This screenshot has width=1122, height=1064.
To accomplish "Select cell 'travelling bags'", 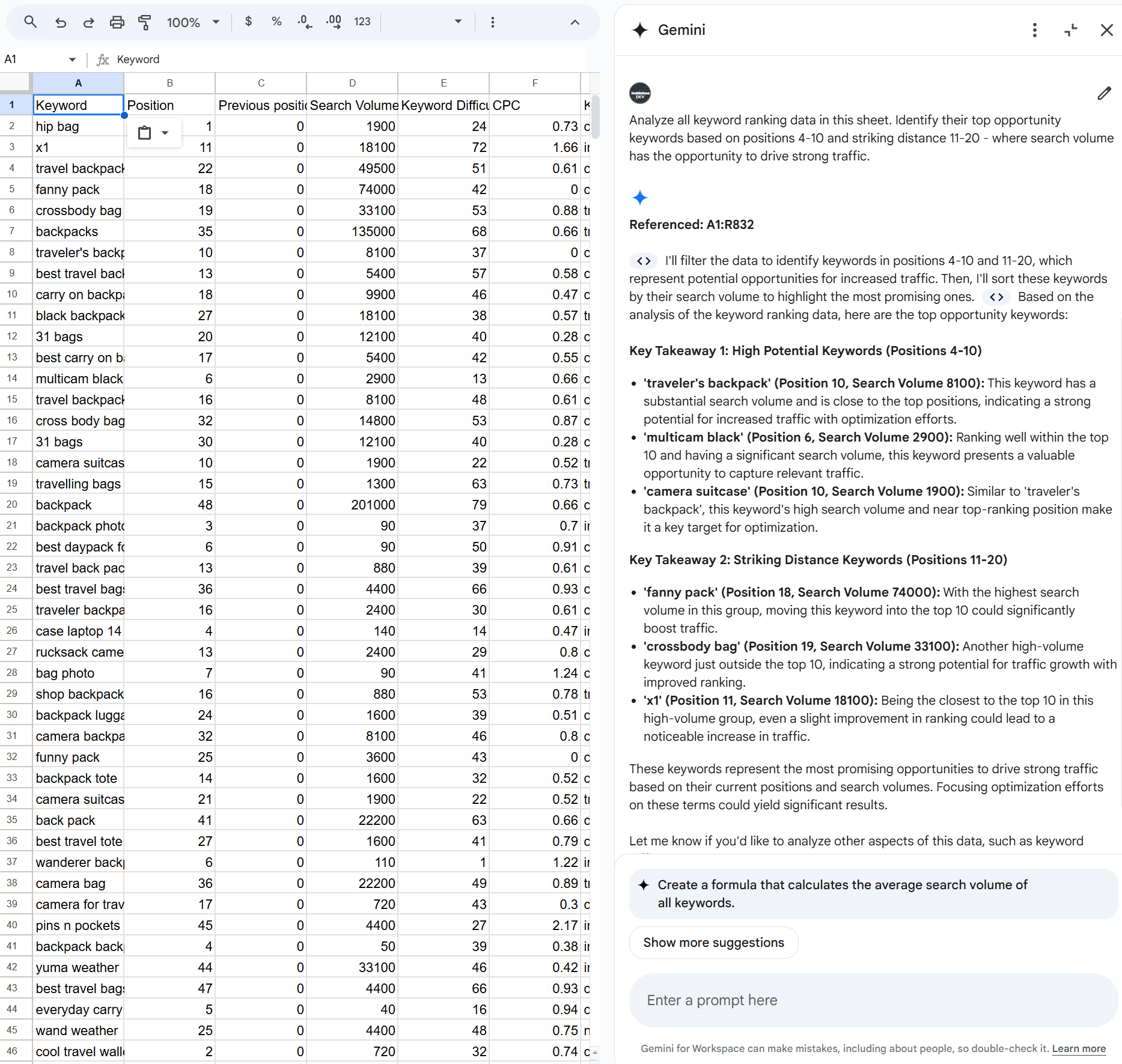I will [x=78, y=484].
